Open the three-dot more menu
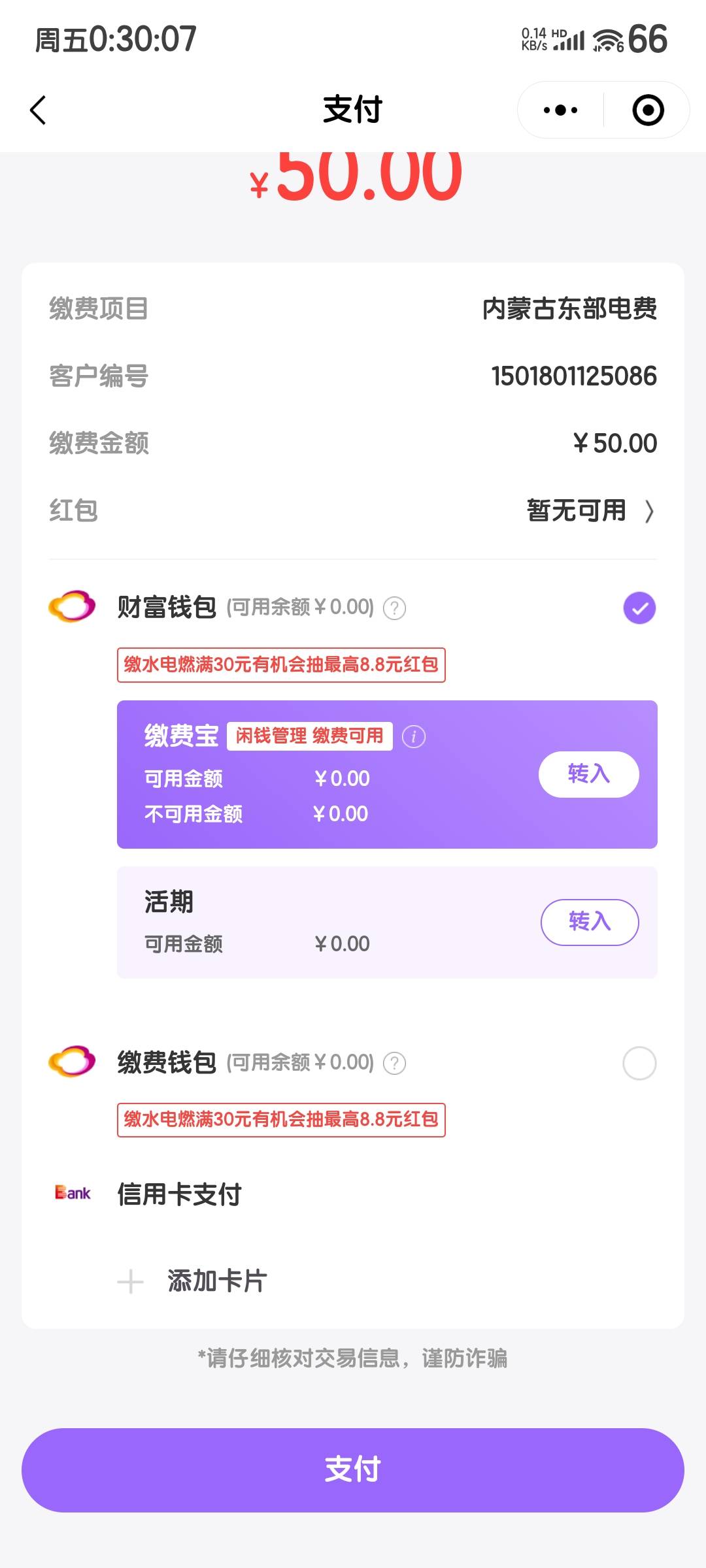This screenshot has height=1568, width=706. click(561, 110)
